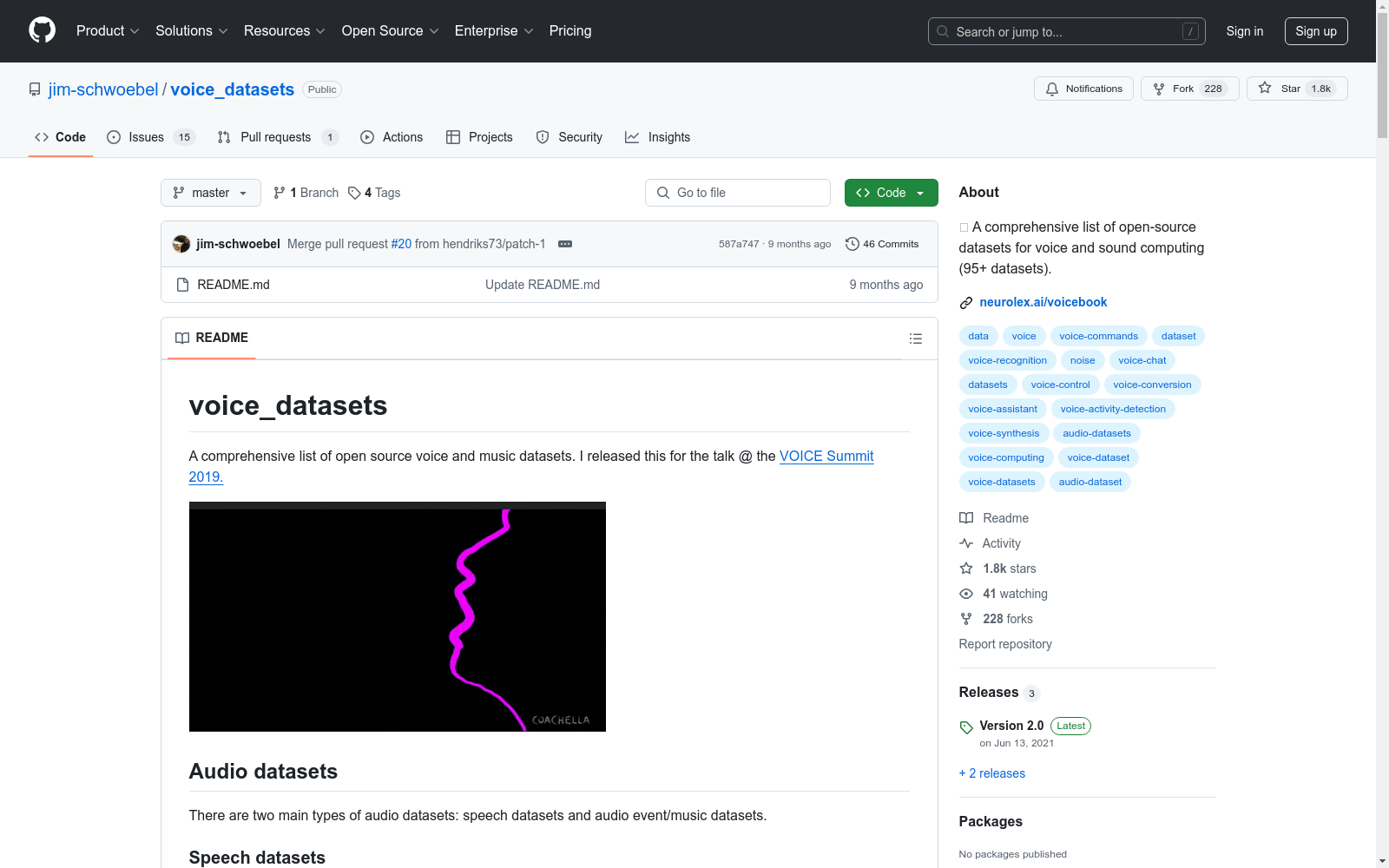The width and height of the screenshot is (1389, 868).
Task: Open the Pricing link
Action: (x=570, y=30)
